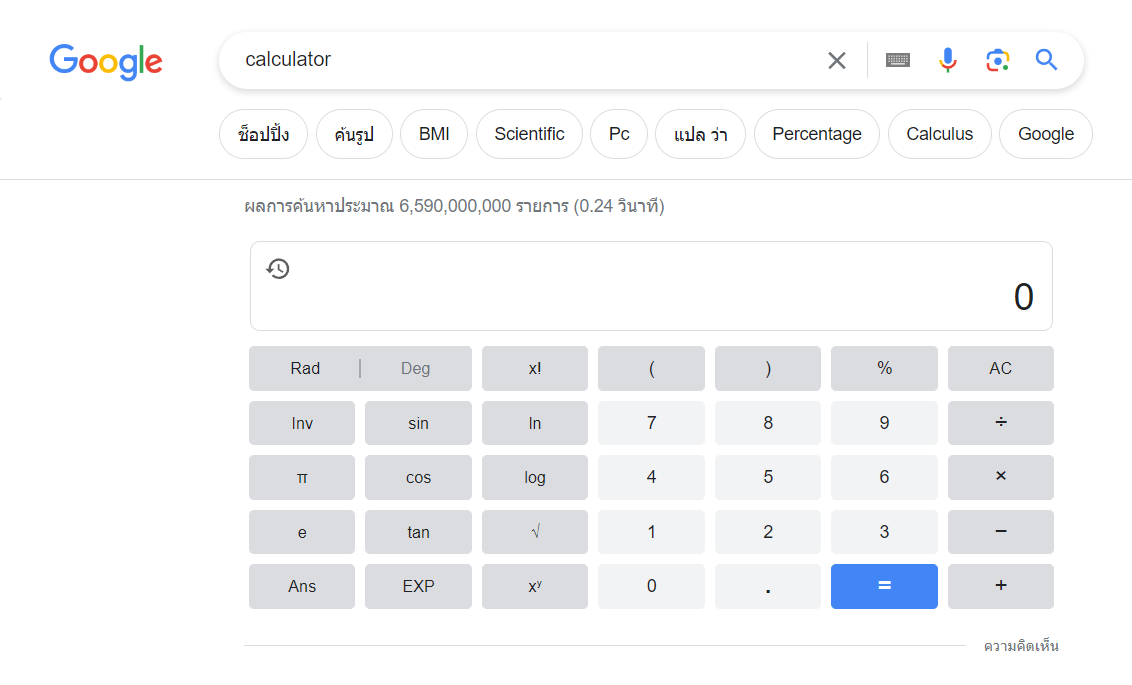Click the calculator display showing 0
The height and width of the screenshot is (685, 1132).
click(x=651, y=287)
